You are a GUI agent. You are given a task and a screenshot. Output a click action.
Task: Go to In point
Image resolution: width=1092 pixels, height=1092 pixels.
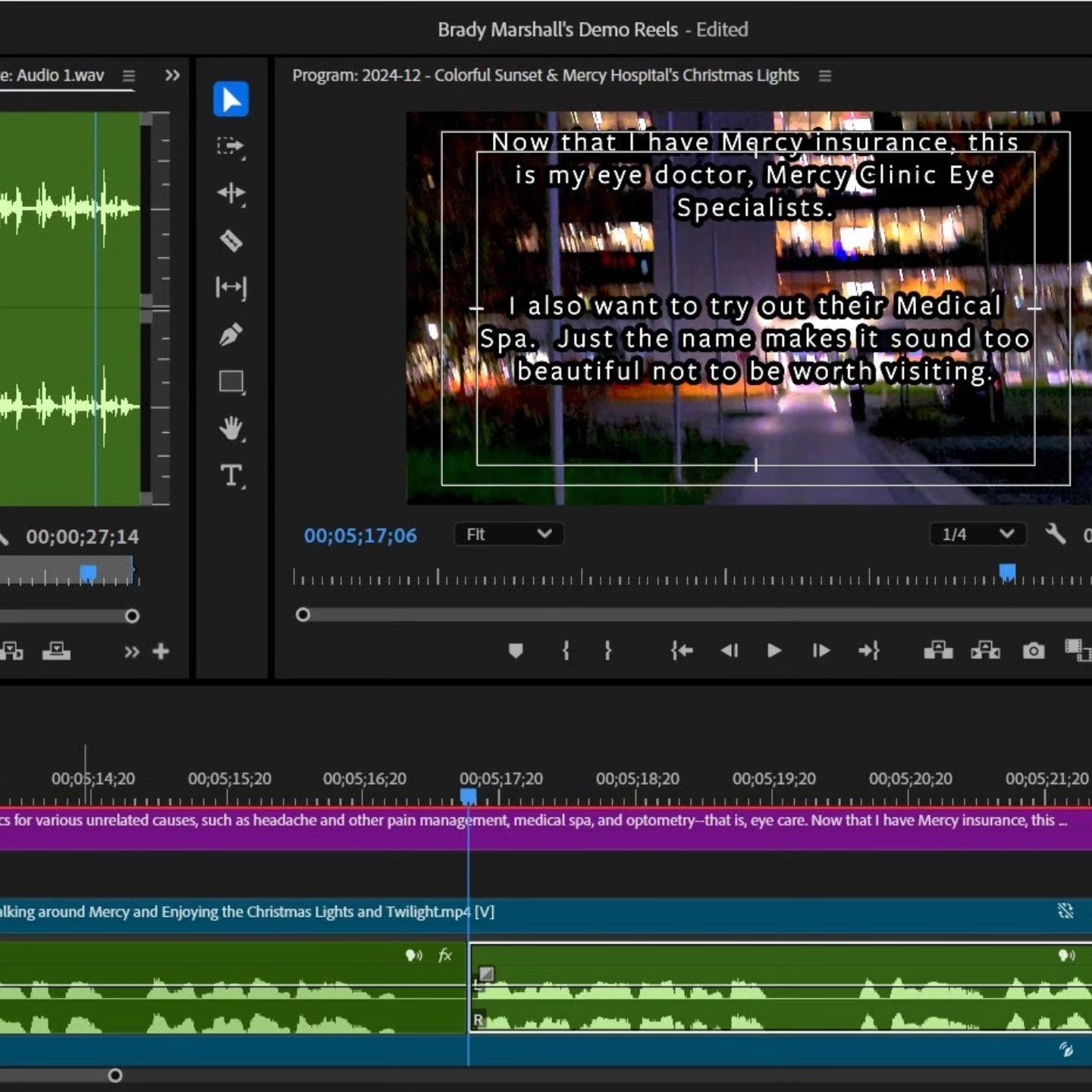682,651
